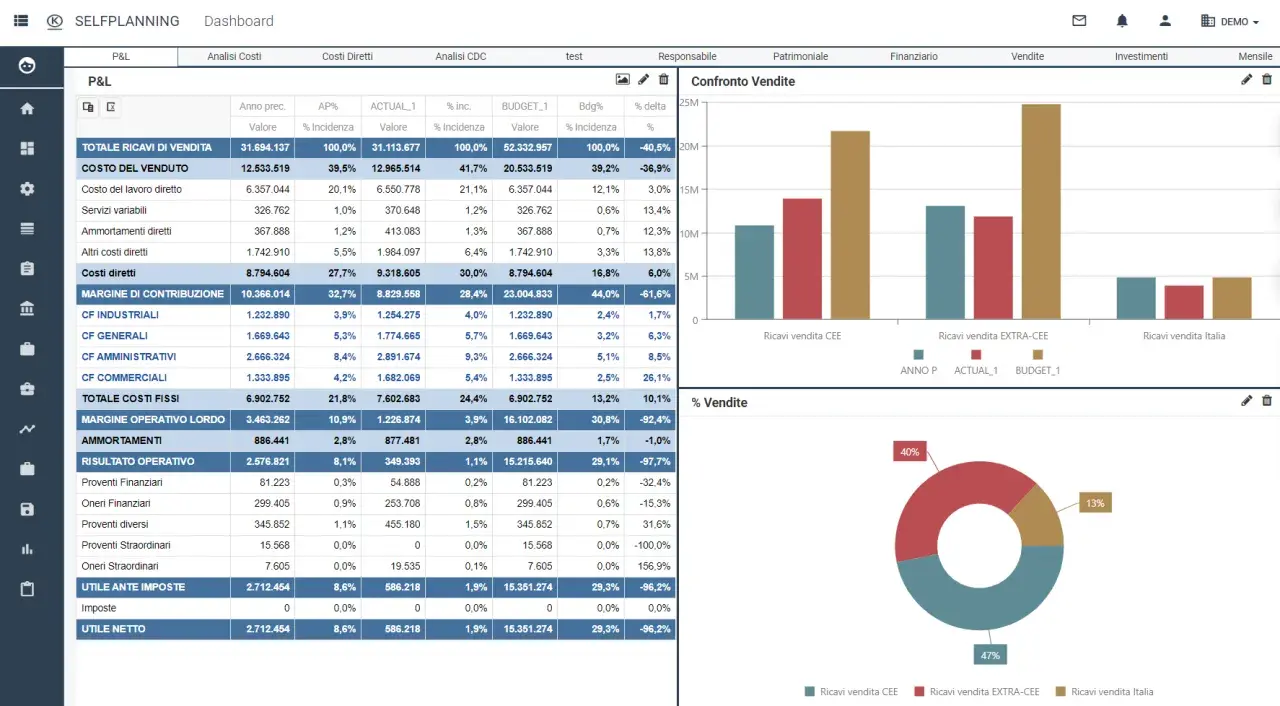Edit the % Vendite chart
Image resolution: width=1280 pixels, height=706 pixels.
[x=1246, y=401]
